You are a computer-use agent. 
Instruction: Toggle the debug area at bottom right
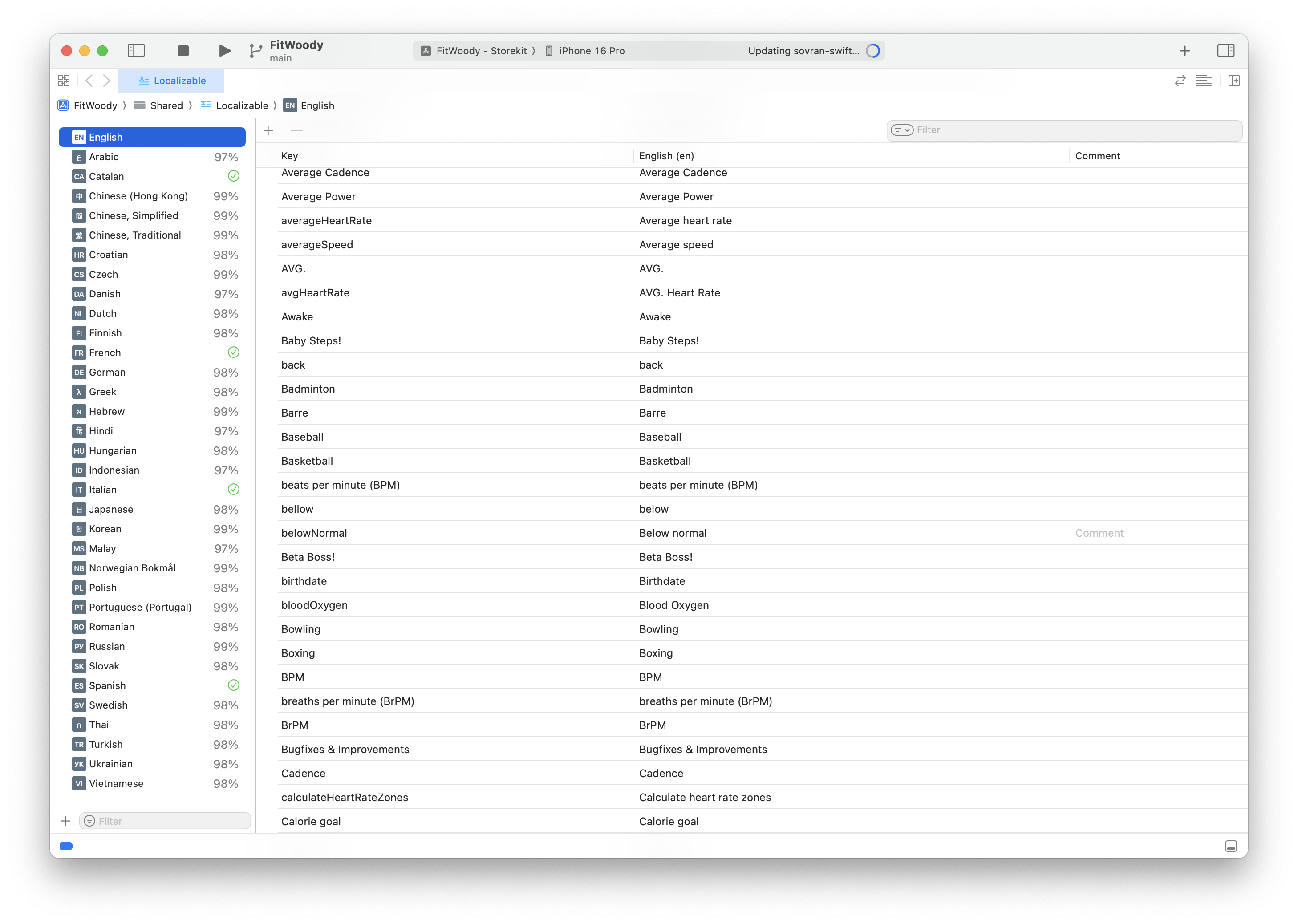tap(1231, 846)
